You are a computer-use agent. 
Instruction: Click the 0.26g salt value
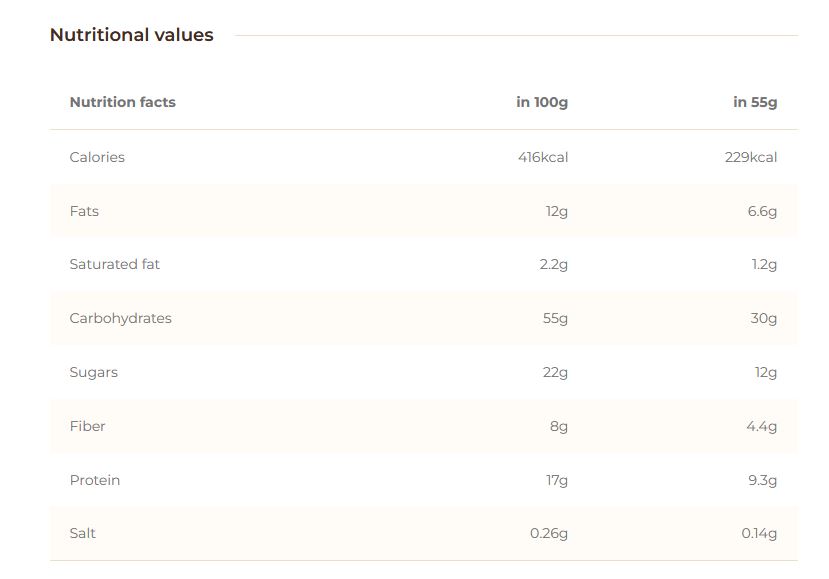tap(549, 533)
